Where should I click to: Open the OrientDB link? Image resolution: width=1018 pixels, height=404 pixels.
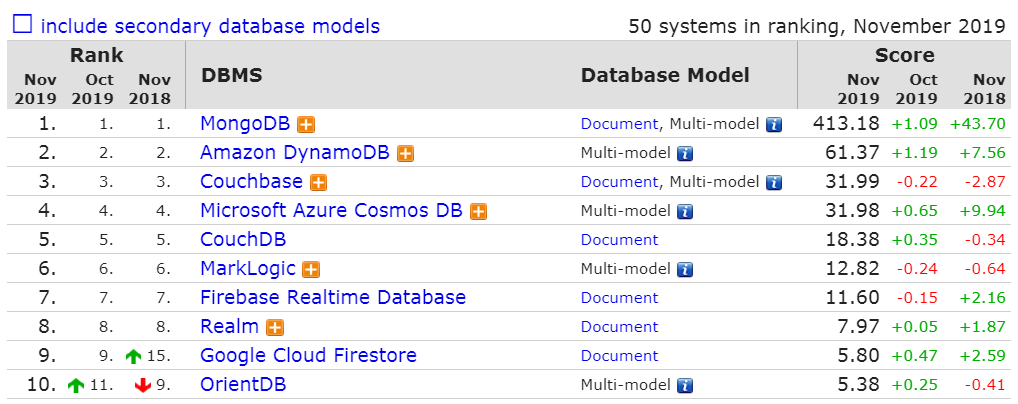[243, 385]
